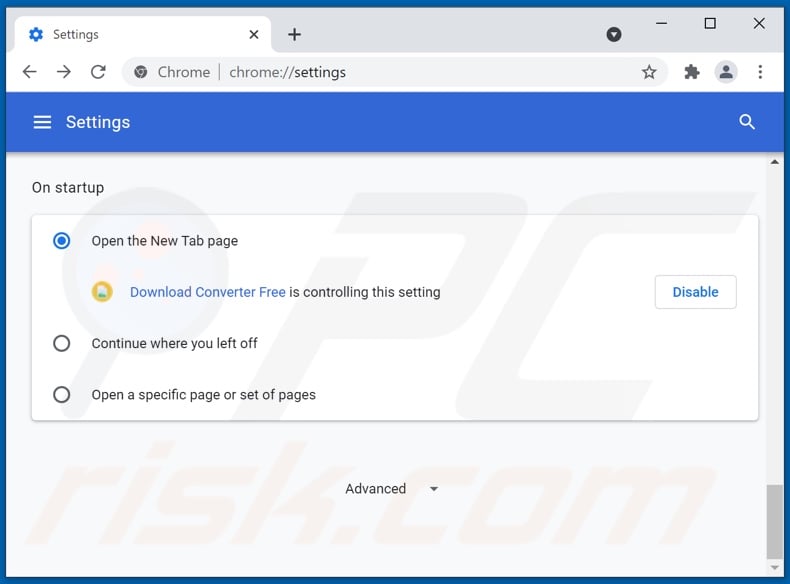Click 'is controlling this setting' text
Screen dimensions: 790x584
tap(365, 292)
